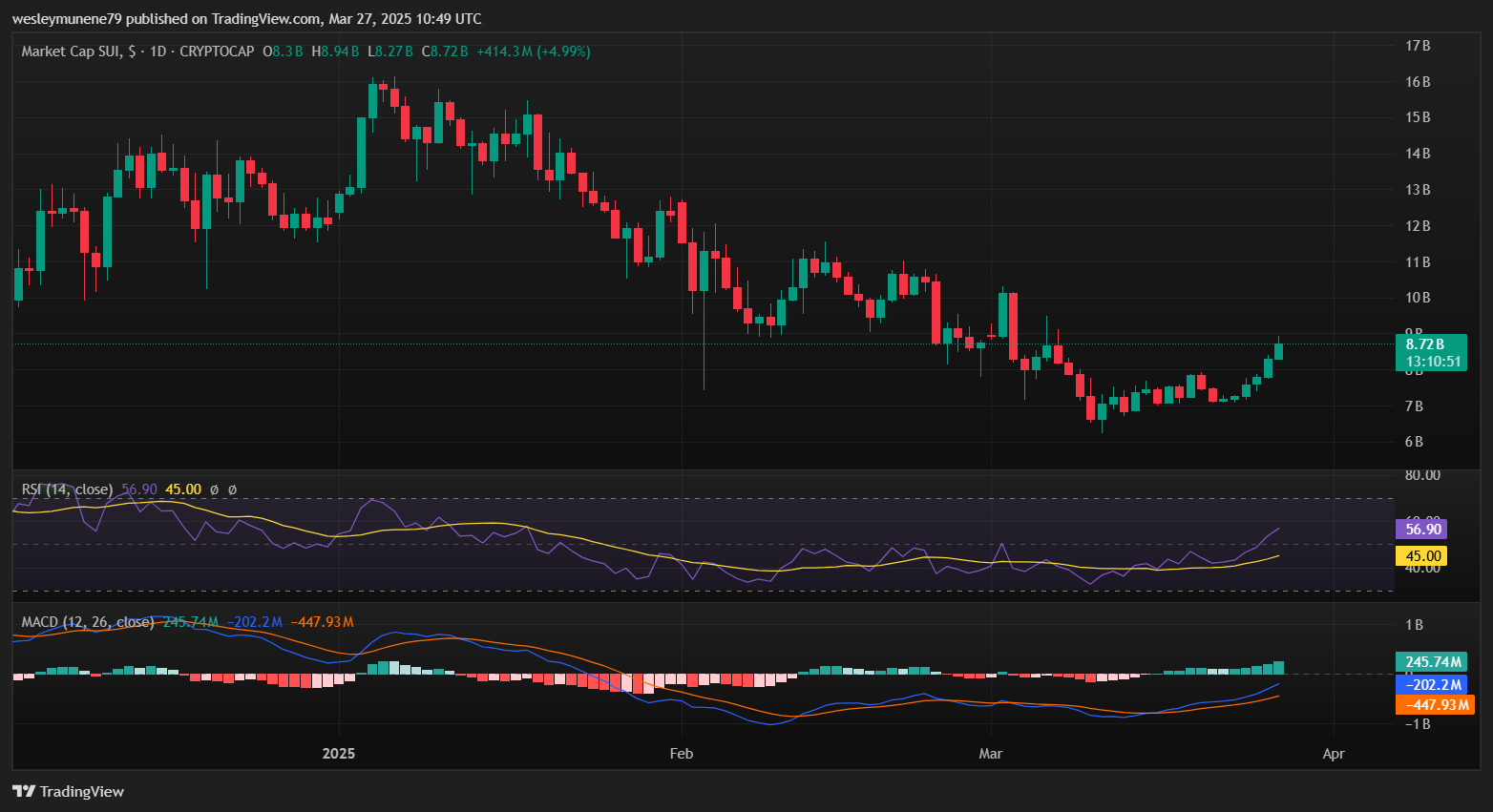This screenshot has height=812, width=1493.
Task: Click the blue −202.2M MACD axis tag
Action: point(1431,684)
